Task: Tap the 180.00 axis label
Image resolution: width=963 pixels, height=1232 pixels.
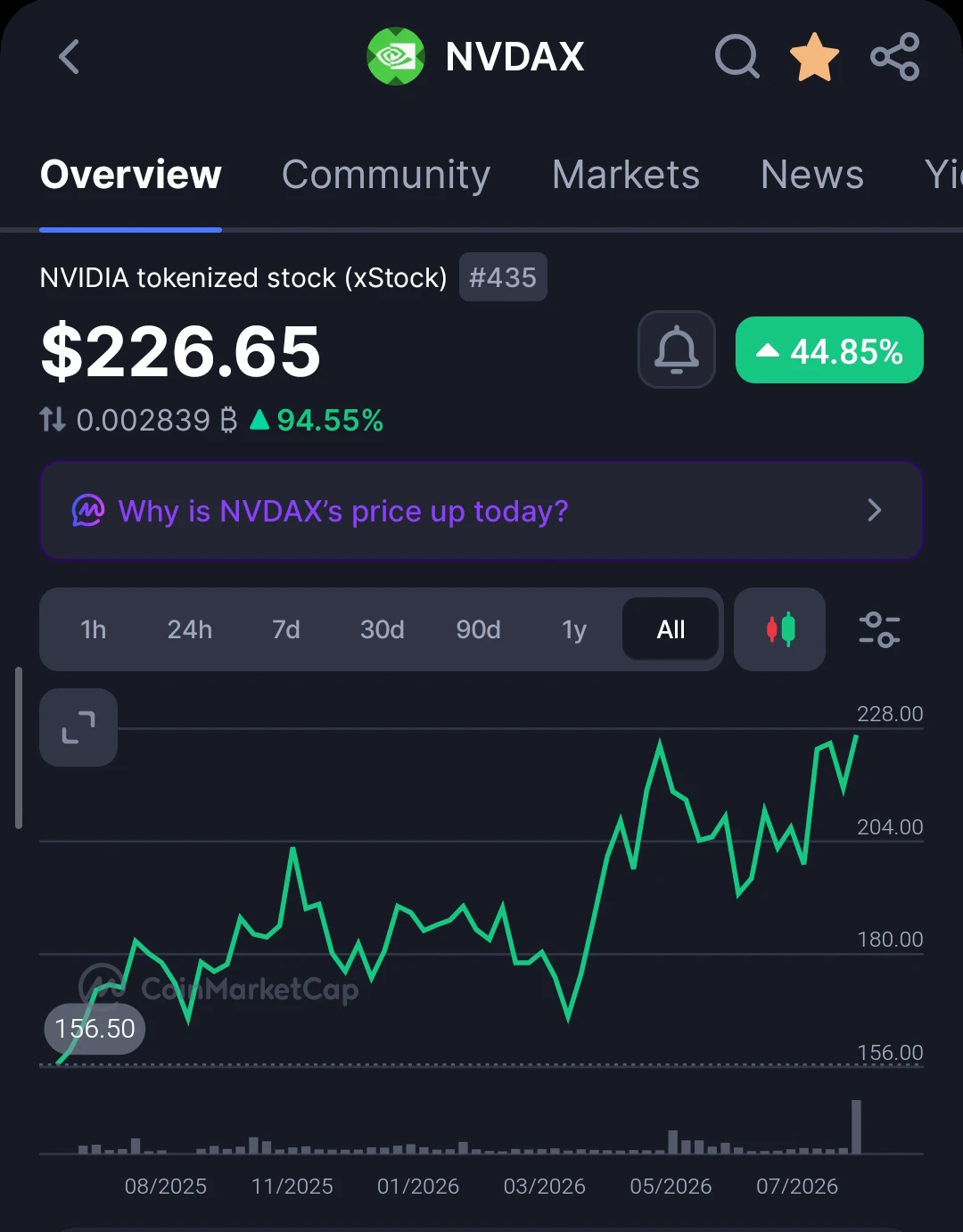Action: pos(890,940)
